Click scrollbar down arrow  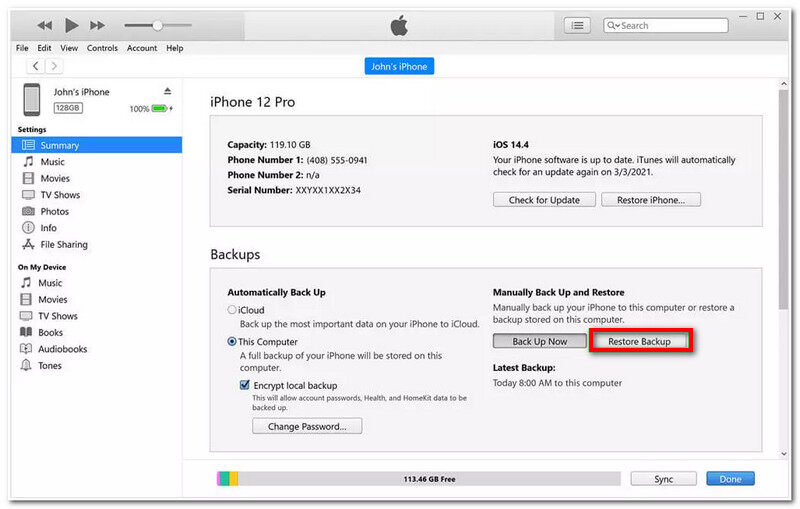(x=784, y=453)
